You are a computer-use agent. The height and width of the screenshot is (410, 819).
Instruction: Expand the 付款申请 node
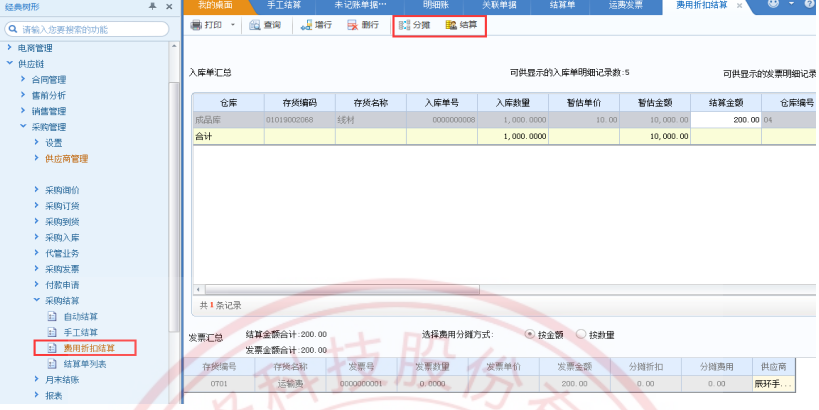click(37, 285)
